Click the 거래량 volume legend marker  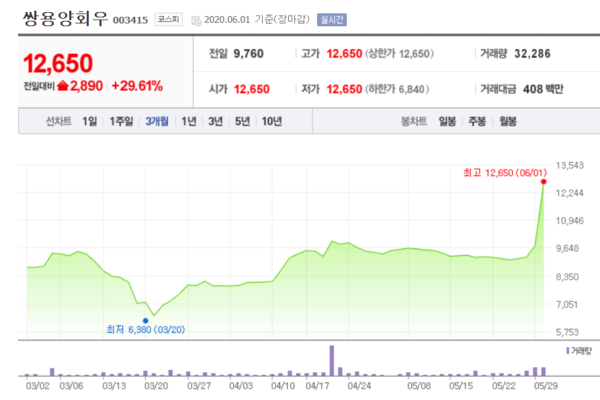(568, 351)
